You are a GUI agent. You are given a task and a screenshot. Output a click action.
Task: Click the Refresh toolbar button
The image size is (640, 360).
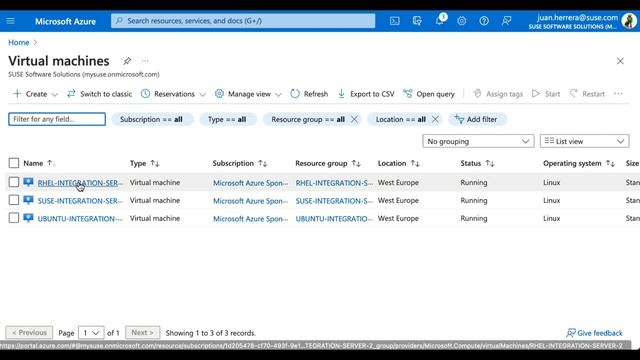coord(309,94)
